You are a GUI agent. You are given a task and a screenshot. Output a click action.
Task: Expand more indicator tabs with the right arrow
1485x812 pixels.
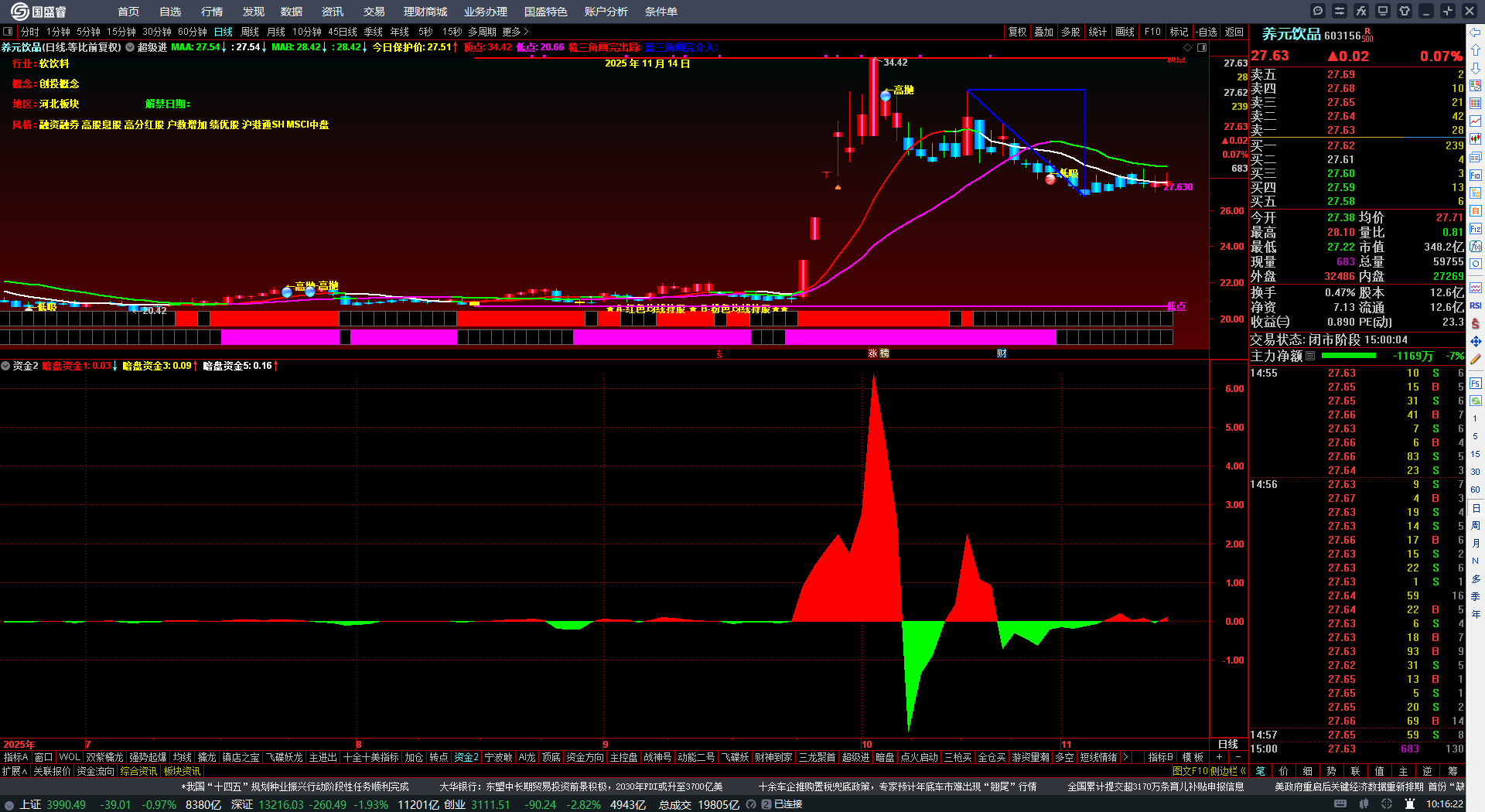[1125, 757]
